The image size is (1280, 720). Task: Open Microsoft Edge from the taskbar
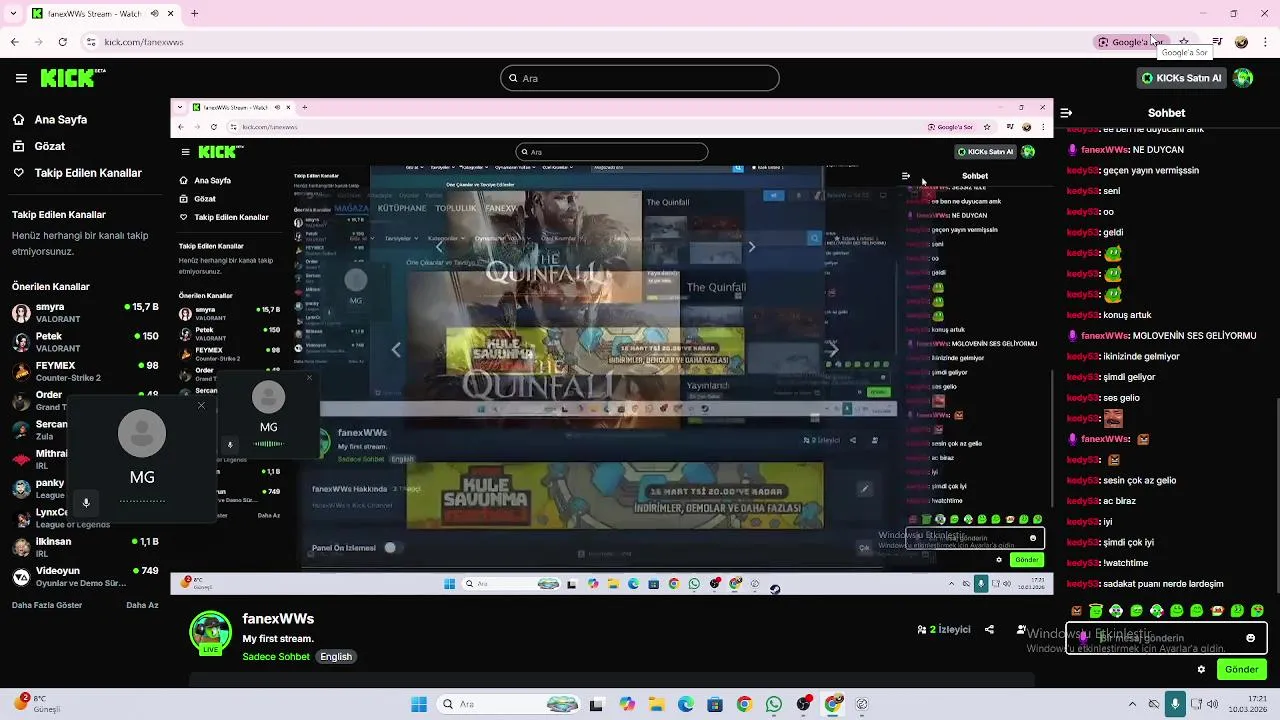(686, 704)
